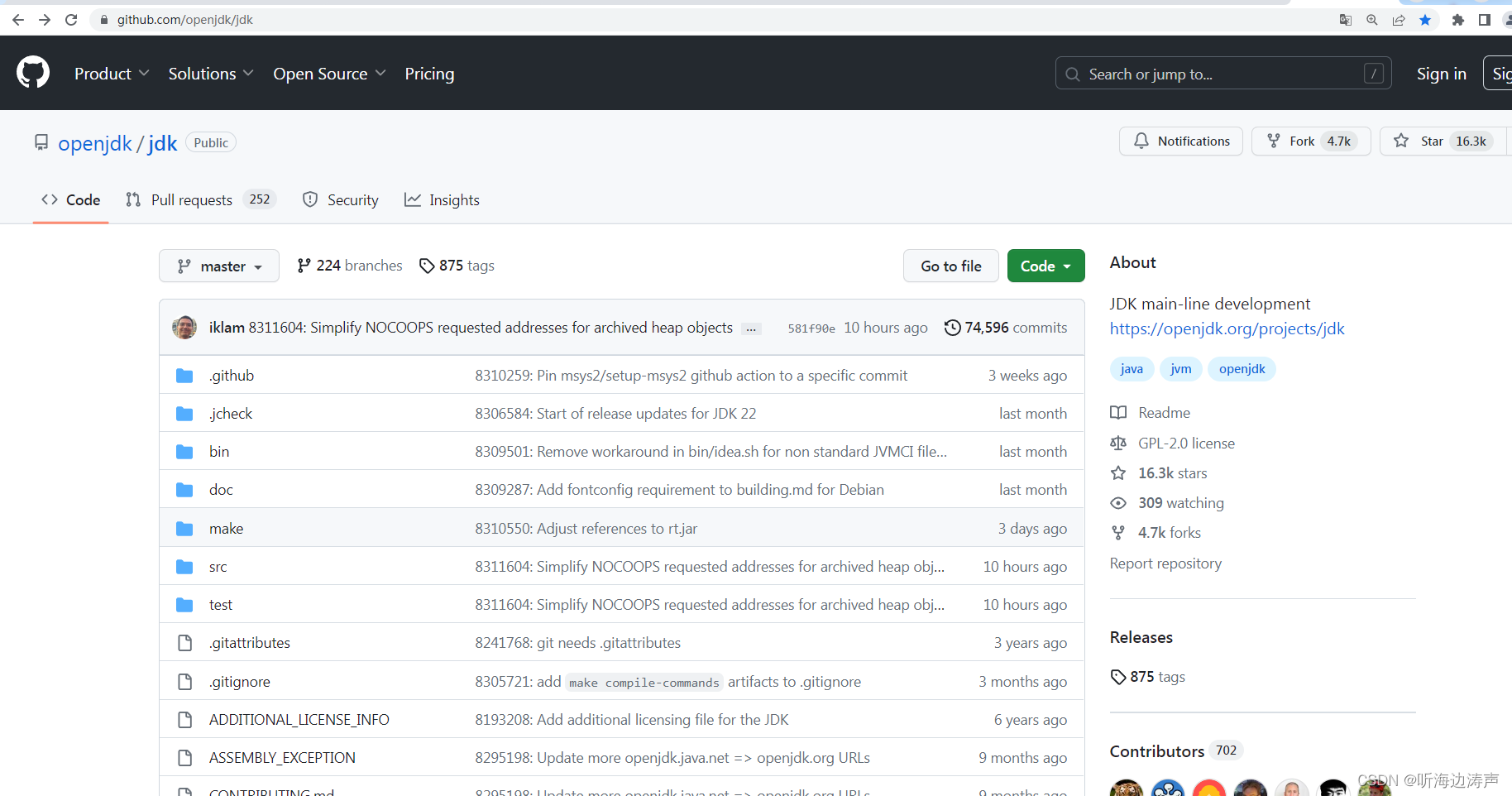The image size is (1512, 796).
Task: Open the green Code dropdown button
Action: (1045, 266)
